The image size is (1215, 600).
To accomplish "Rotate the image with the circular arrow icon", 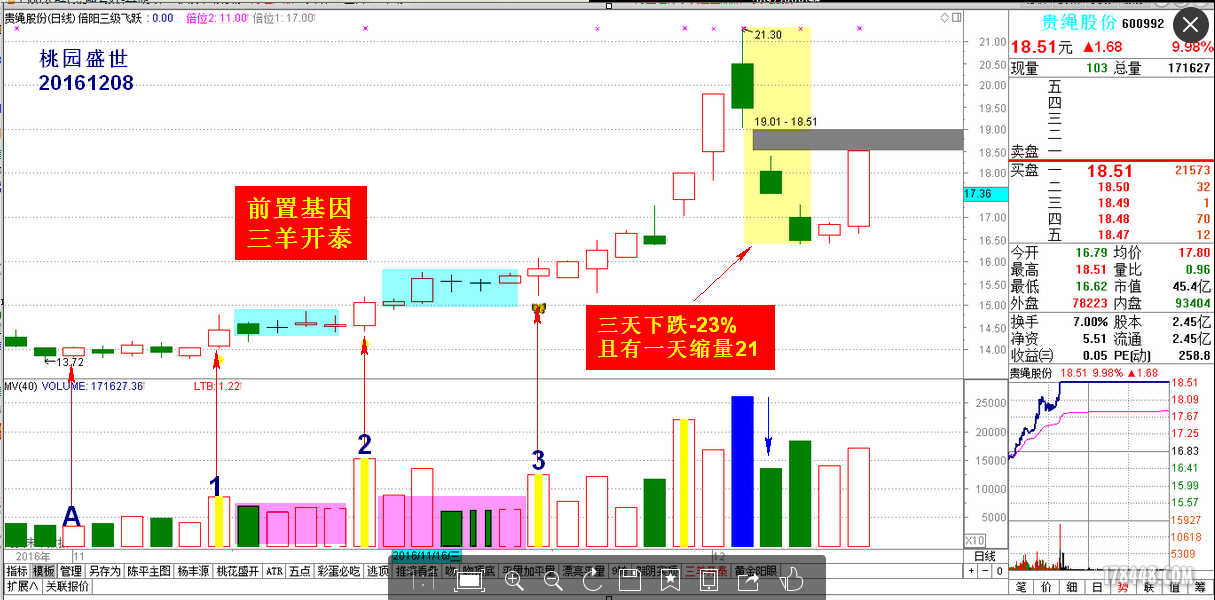I will [592, 579].
